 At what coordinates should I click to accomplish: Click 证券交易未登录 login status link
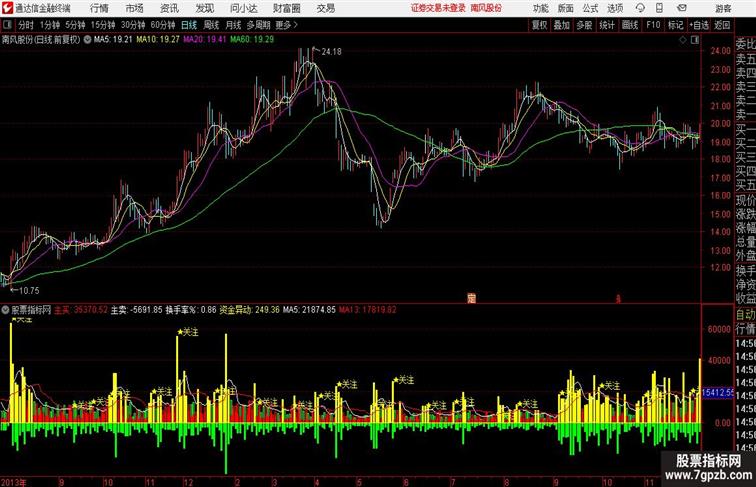(x=438, y=8)
